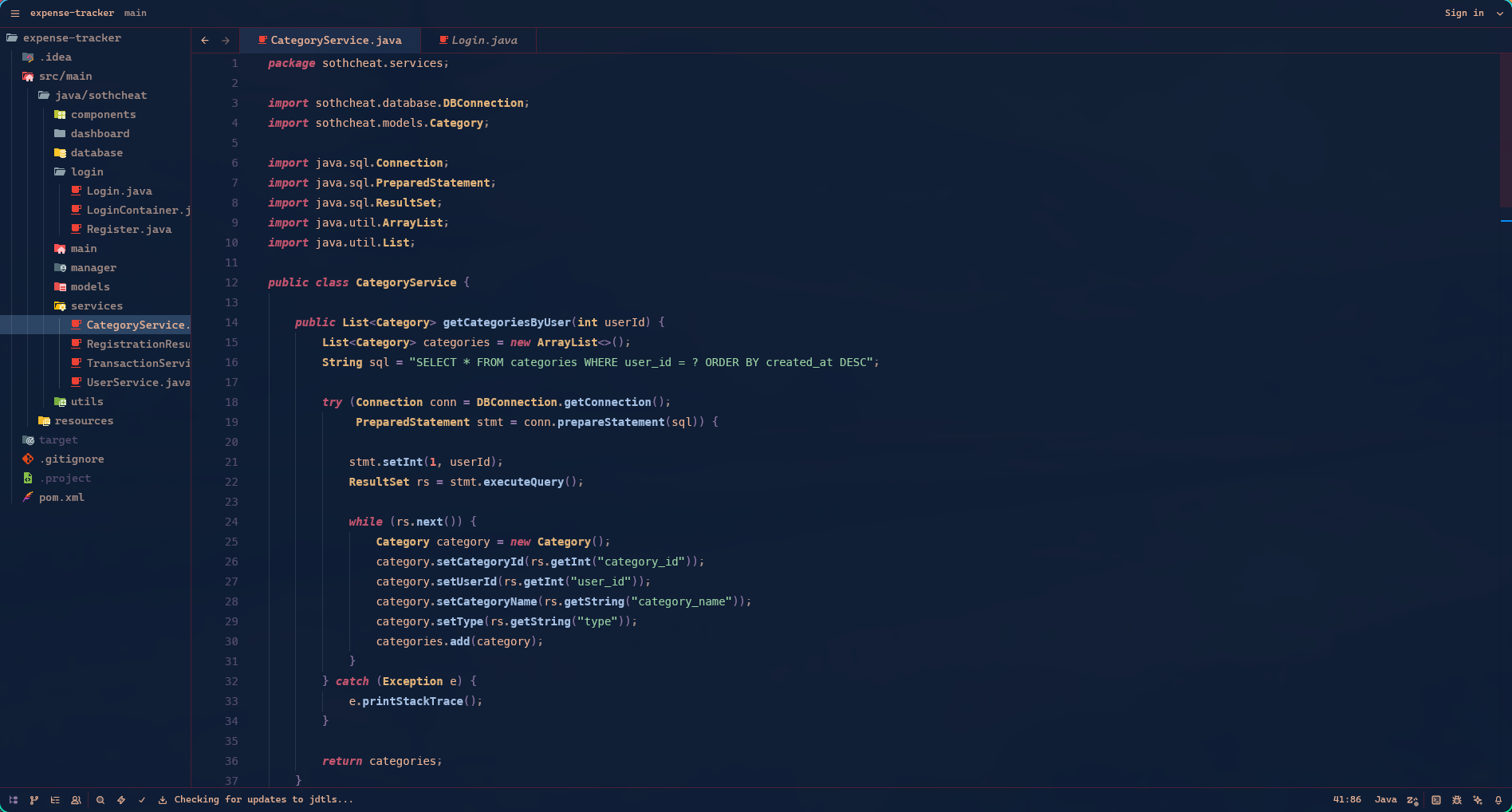The height and width of the screenshot is (812, 1512).
Task: Expand the manager folder
Action: (96, 267)
